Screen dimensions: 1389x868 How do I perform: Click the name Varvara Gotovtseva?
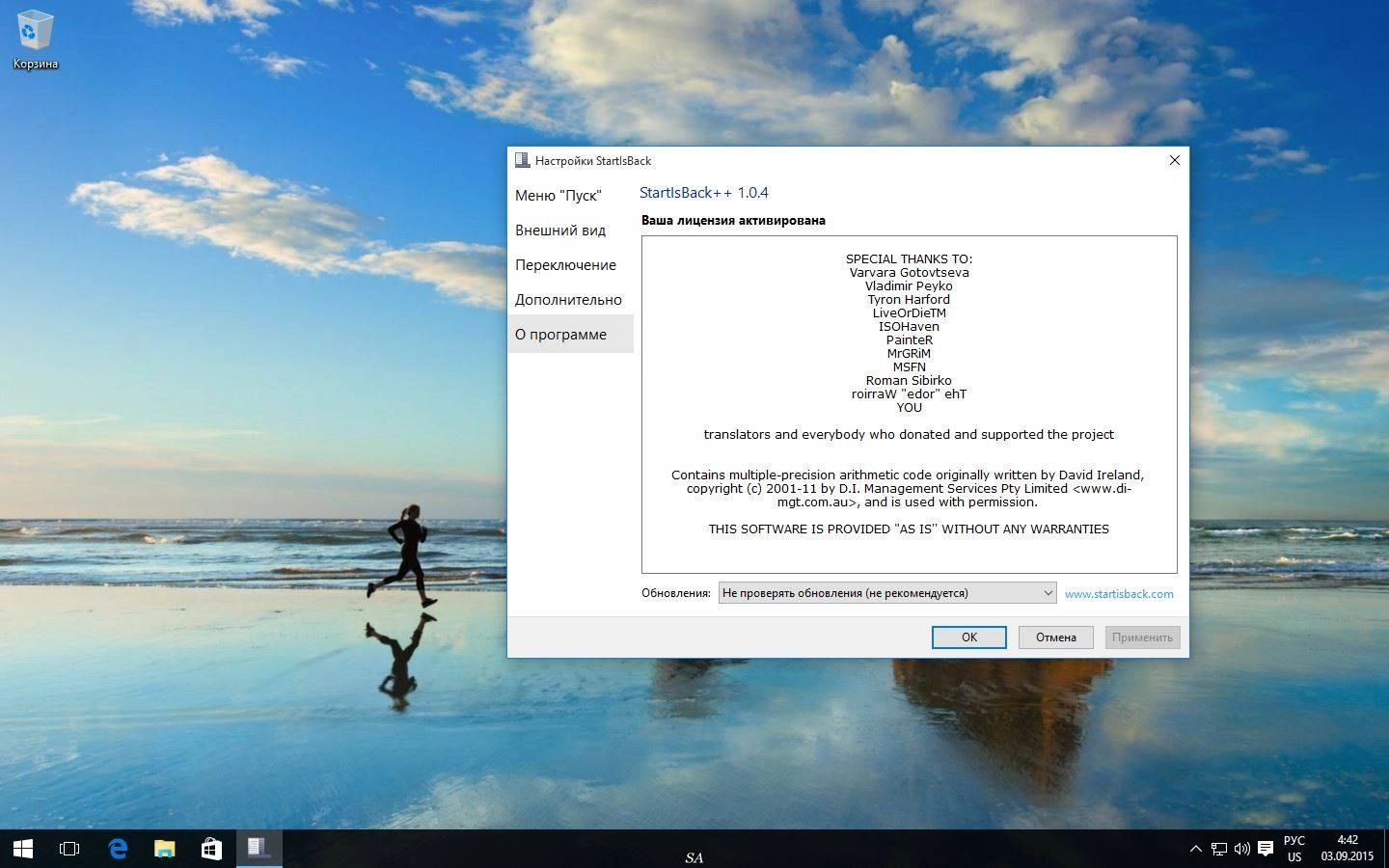(x=909, y=272)
